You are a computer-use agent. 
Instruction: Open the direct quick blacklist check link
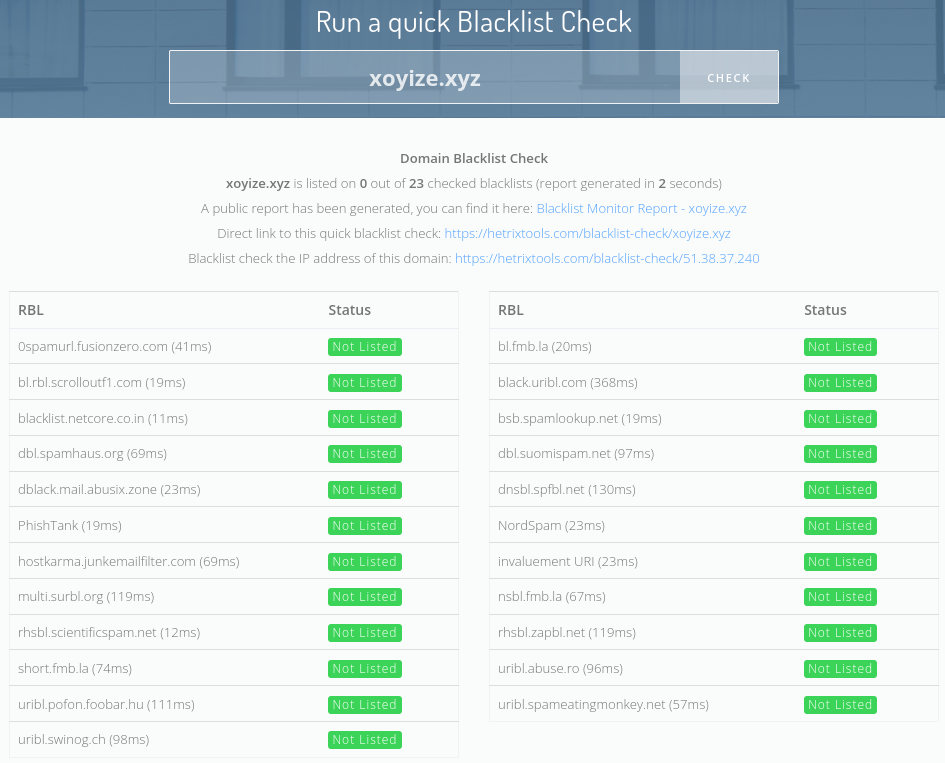[587, 233]
